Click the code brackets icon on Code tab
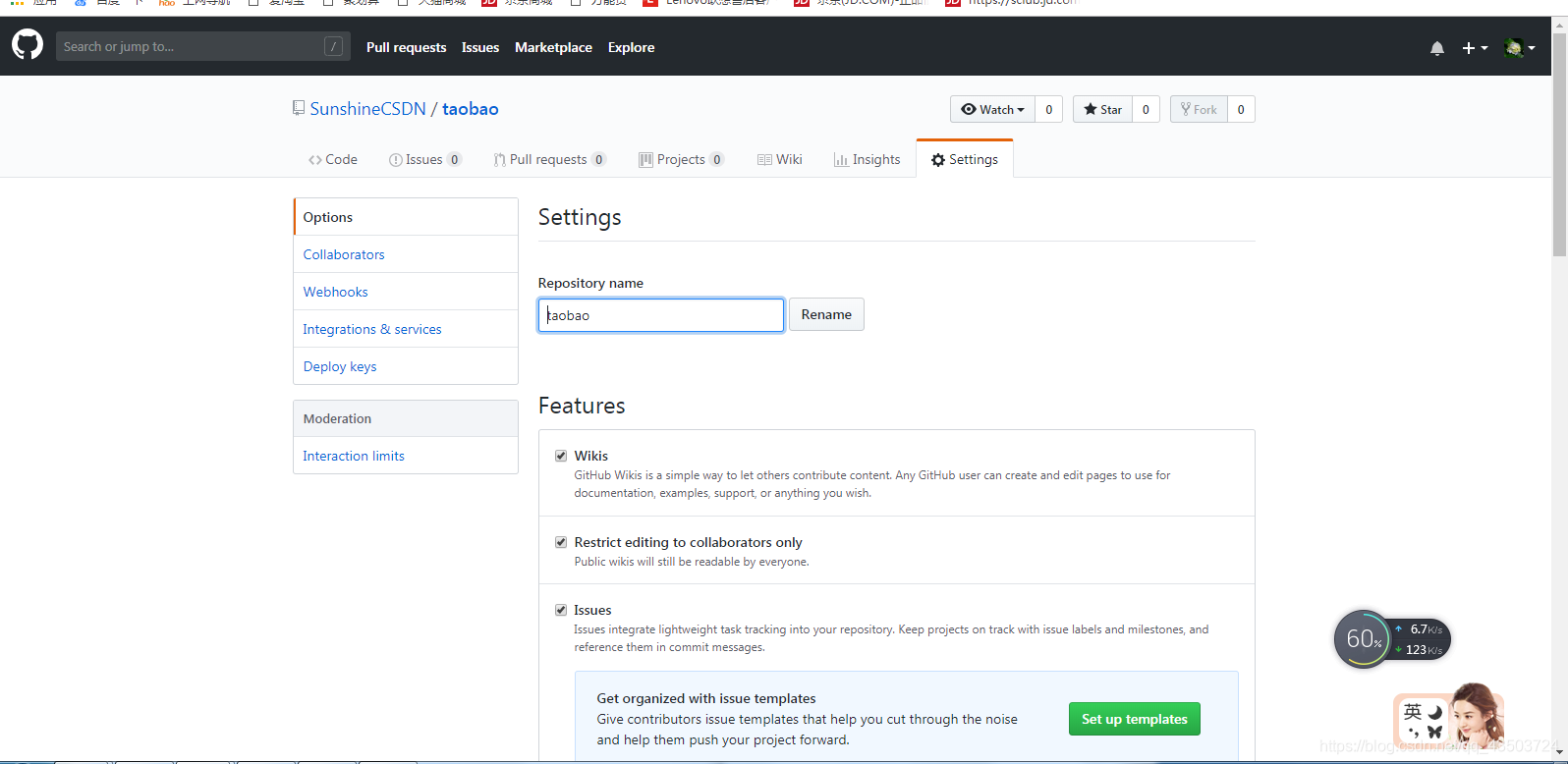This screenshot has width=1568, height=764. point(315,160)
